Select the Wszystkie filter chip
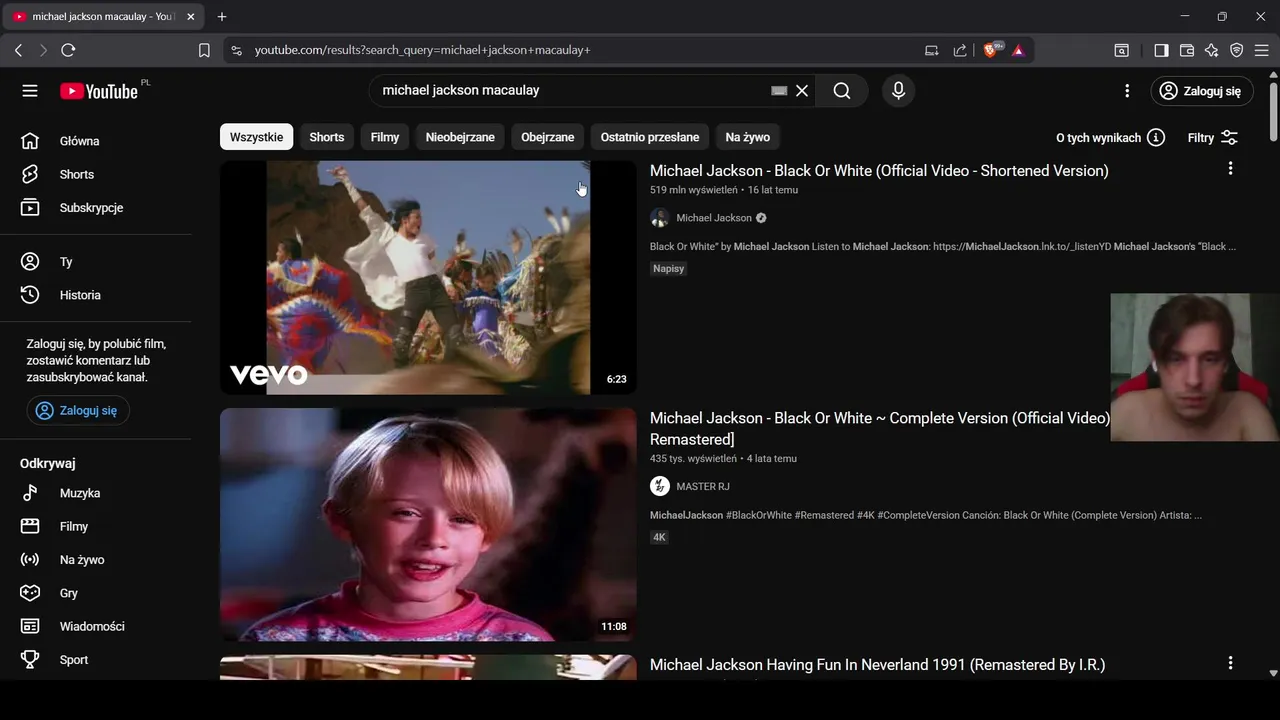The image size is (1280, 720). [256, 137]
